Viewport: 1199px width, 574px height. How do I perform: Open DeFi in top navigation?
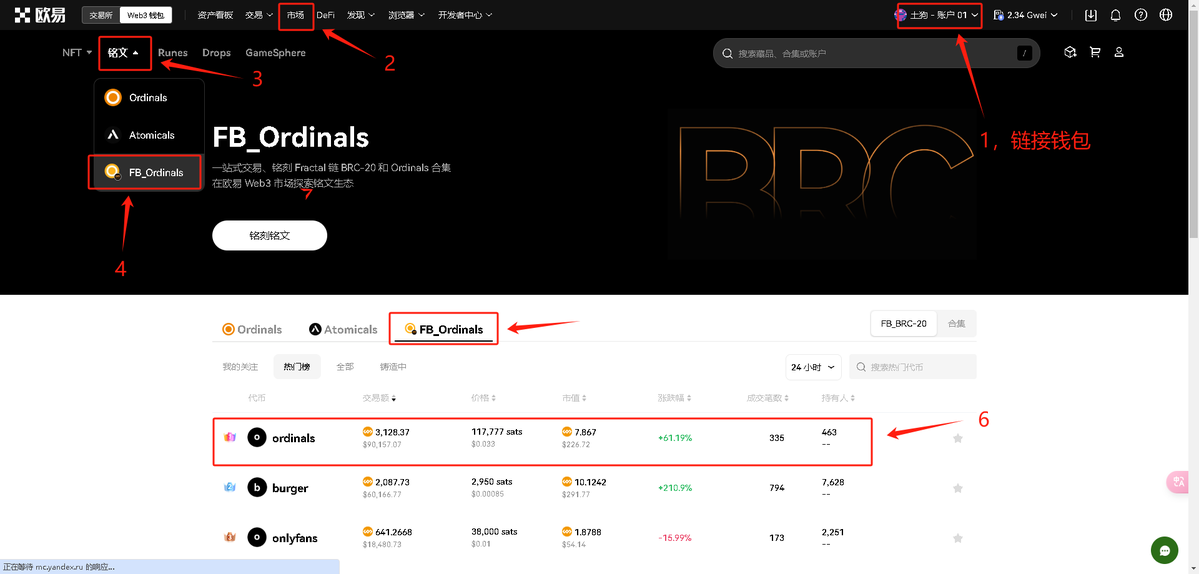point(326,15)
